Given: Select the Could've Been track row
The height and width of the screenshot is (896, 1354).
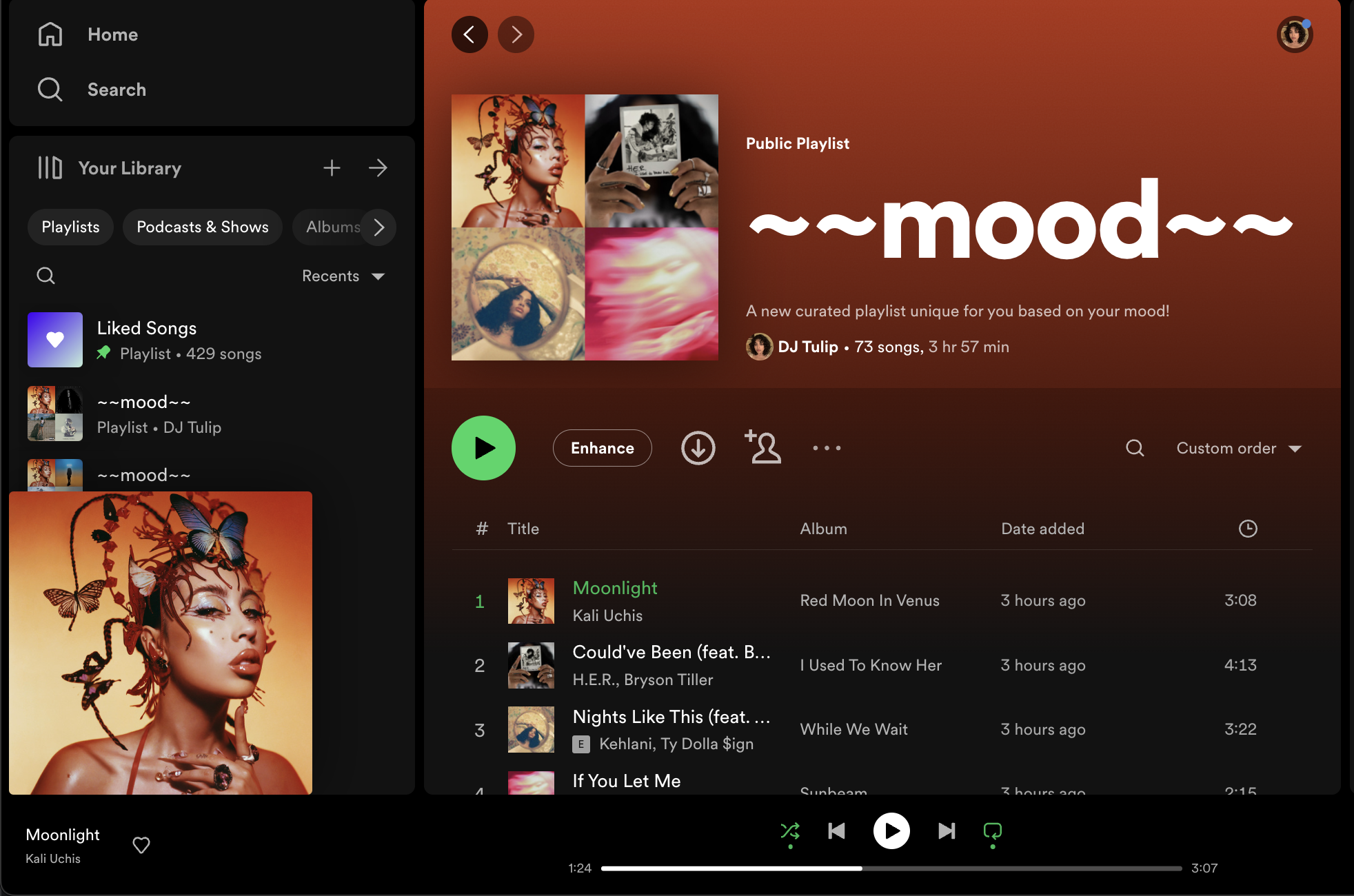Looking at the screenshot, I should pos(882,665).
